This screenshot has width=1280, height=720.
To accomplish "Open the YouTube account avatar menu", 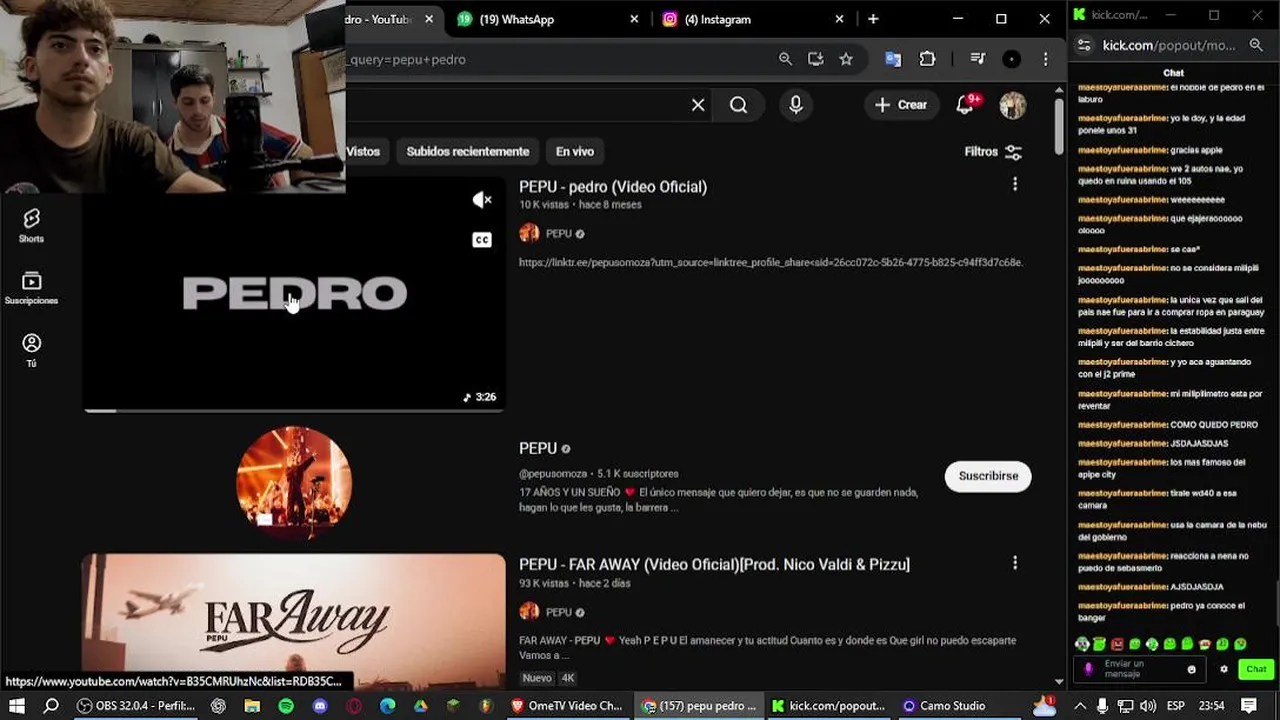I will (1013, 105).
